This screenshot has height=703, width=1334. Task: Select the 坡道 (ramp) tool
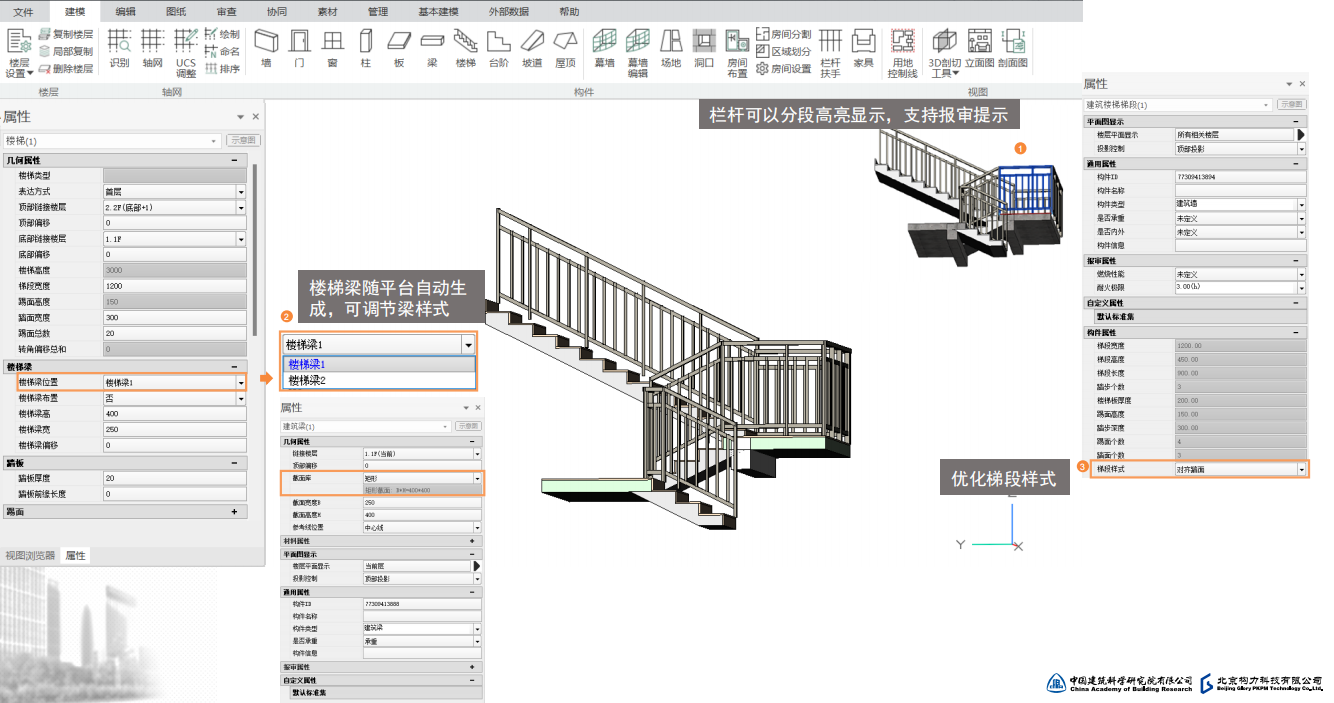(x=532, y=46)
